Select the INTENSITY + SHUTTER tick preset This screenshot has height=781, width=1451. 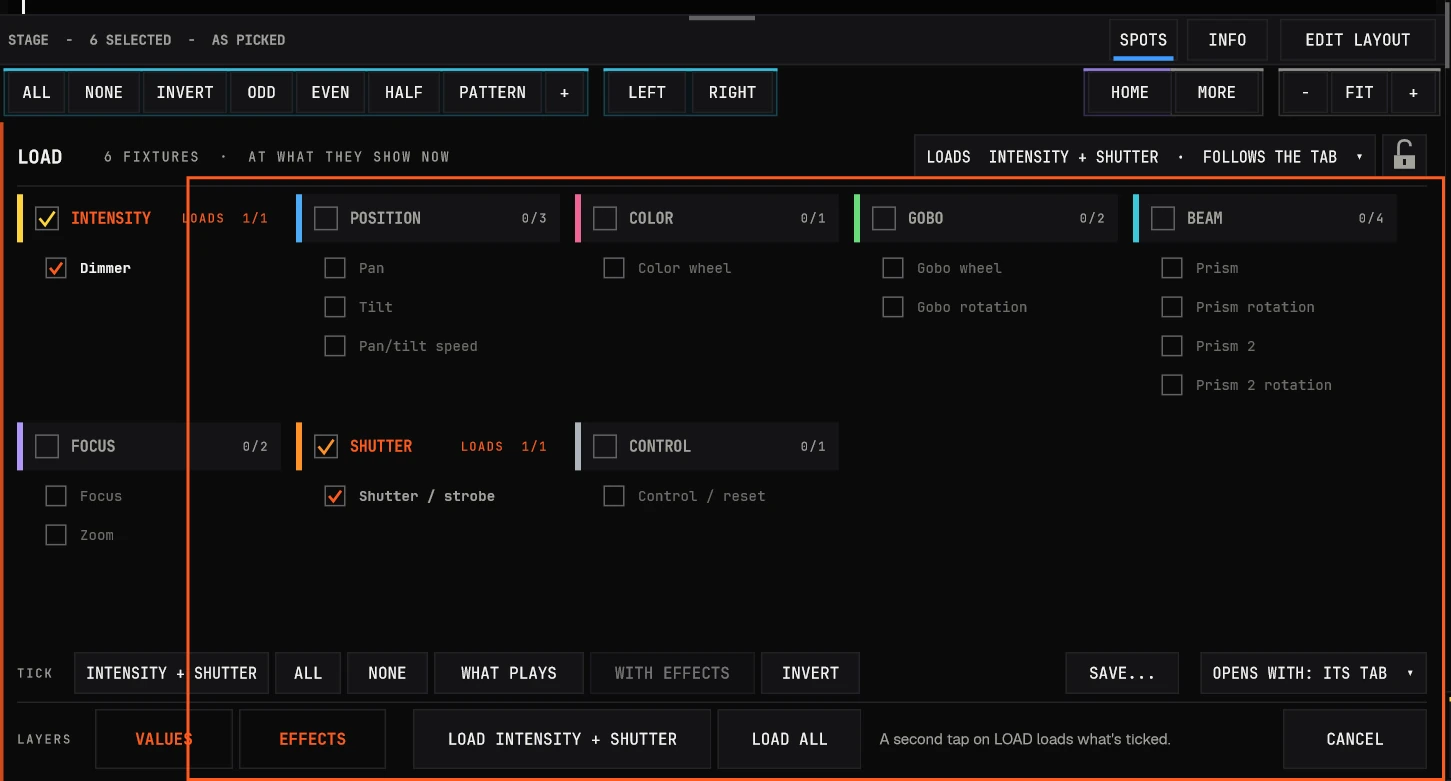click(171, 673)
